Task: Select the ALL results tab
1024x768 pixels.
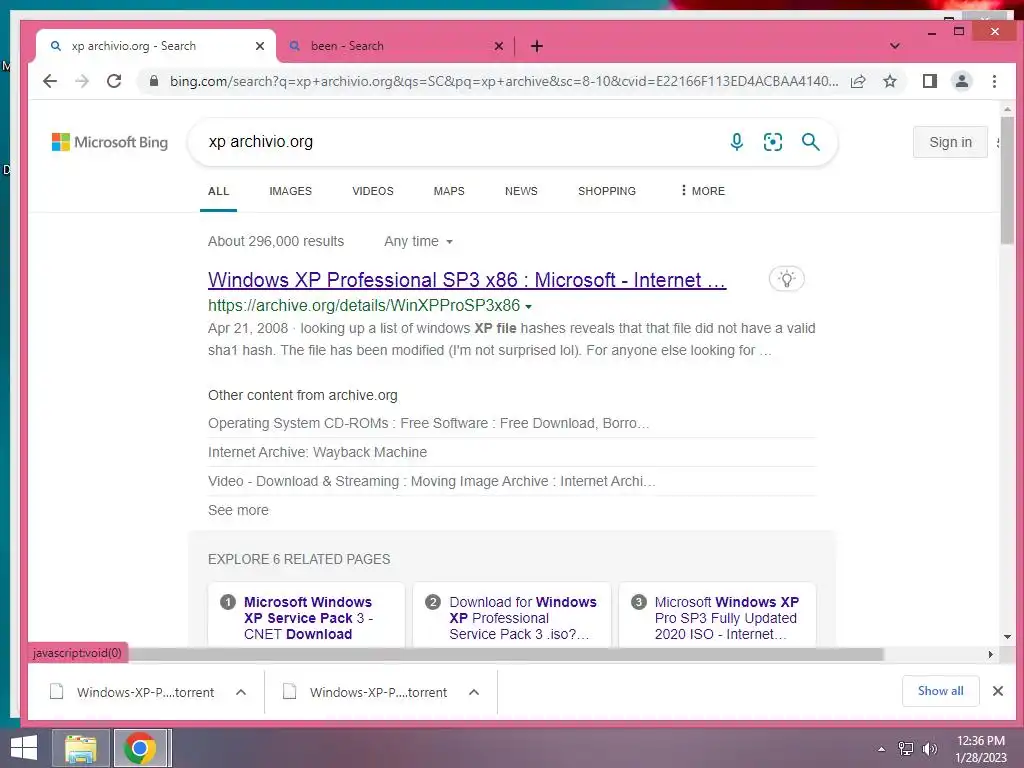Action: 218,191
